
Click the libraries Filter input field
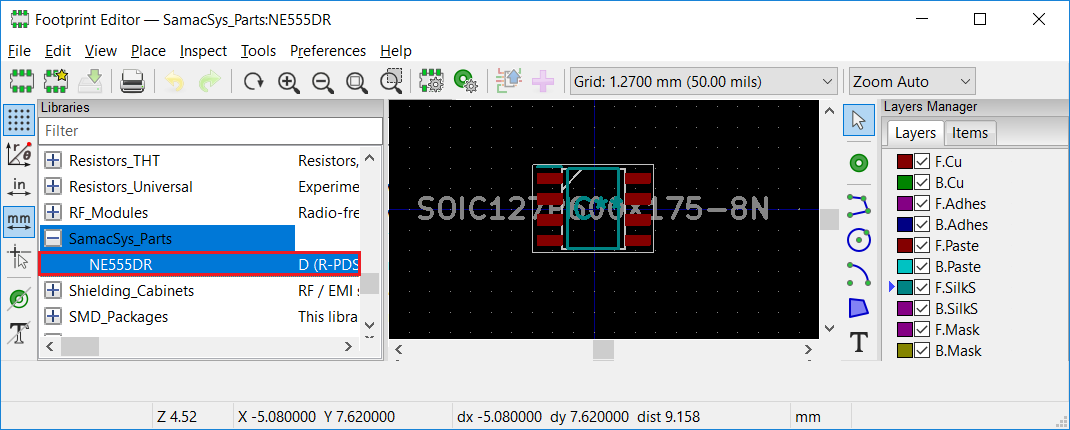point(211,130)
